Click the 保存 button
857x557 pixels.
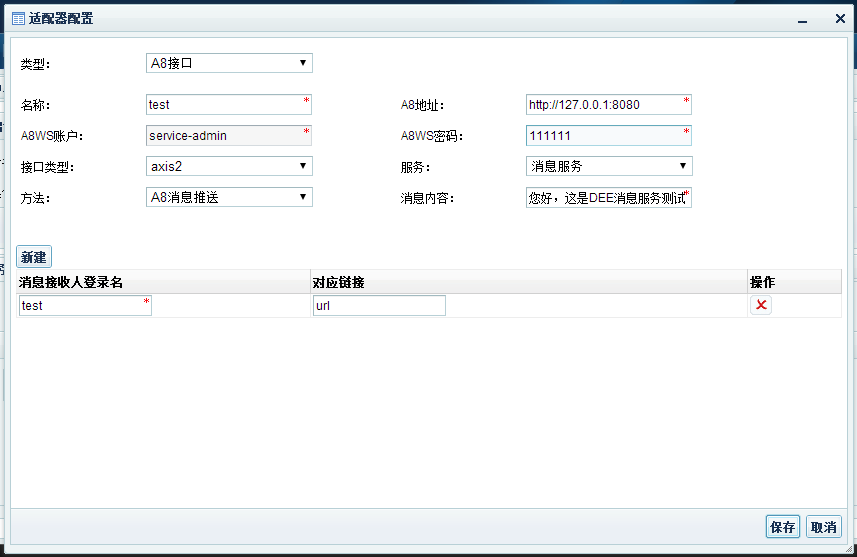point(783,527)
